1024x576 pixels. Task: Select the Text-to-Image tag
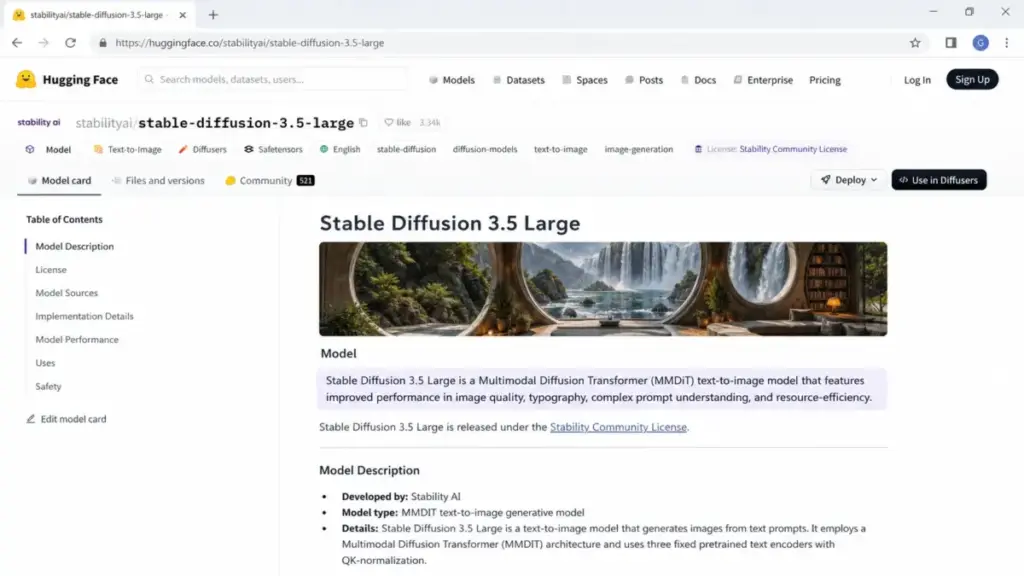point(127,149)
